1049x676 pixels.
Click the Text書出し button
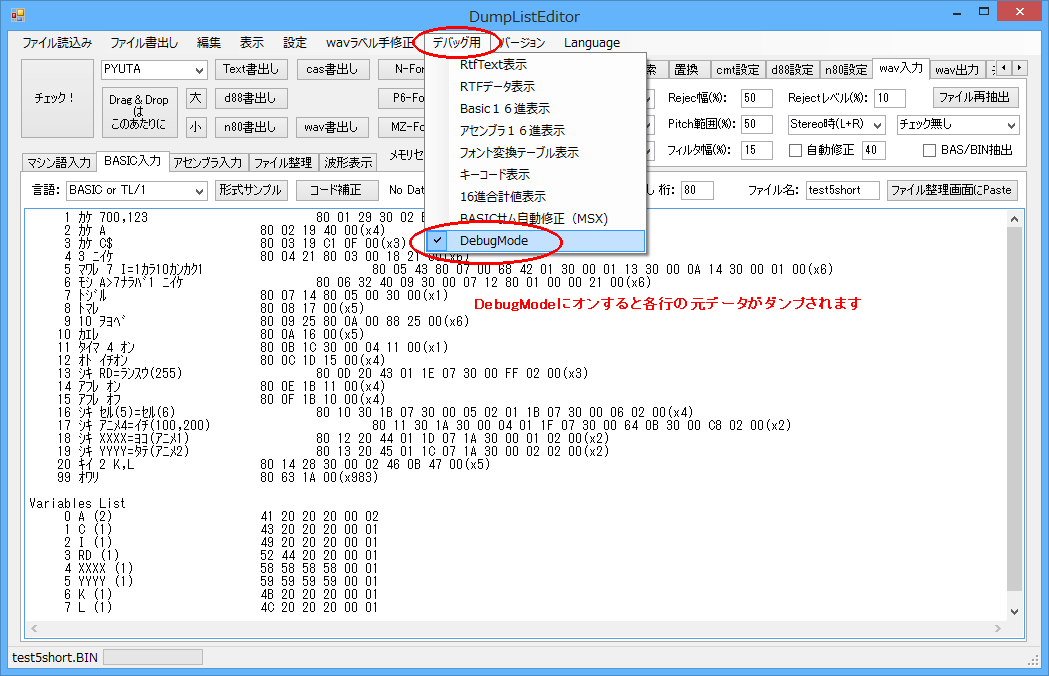[x=251, y=70]
